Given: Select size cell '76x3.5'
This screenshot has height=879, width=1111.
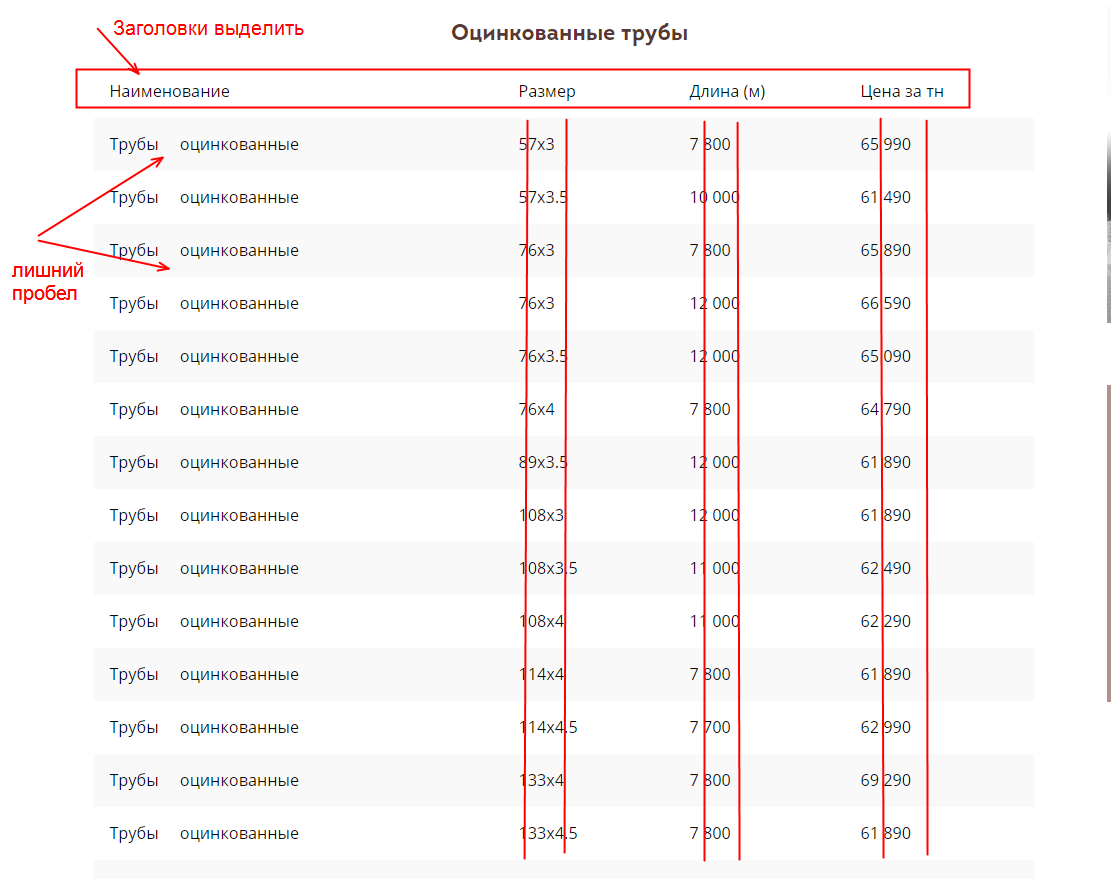Looking at the screenshot, I should [543, 357].
